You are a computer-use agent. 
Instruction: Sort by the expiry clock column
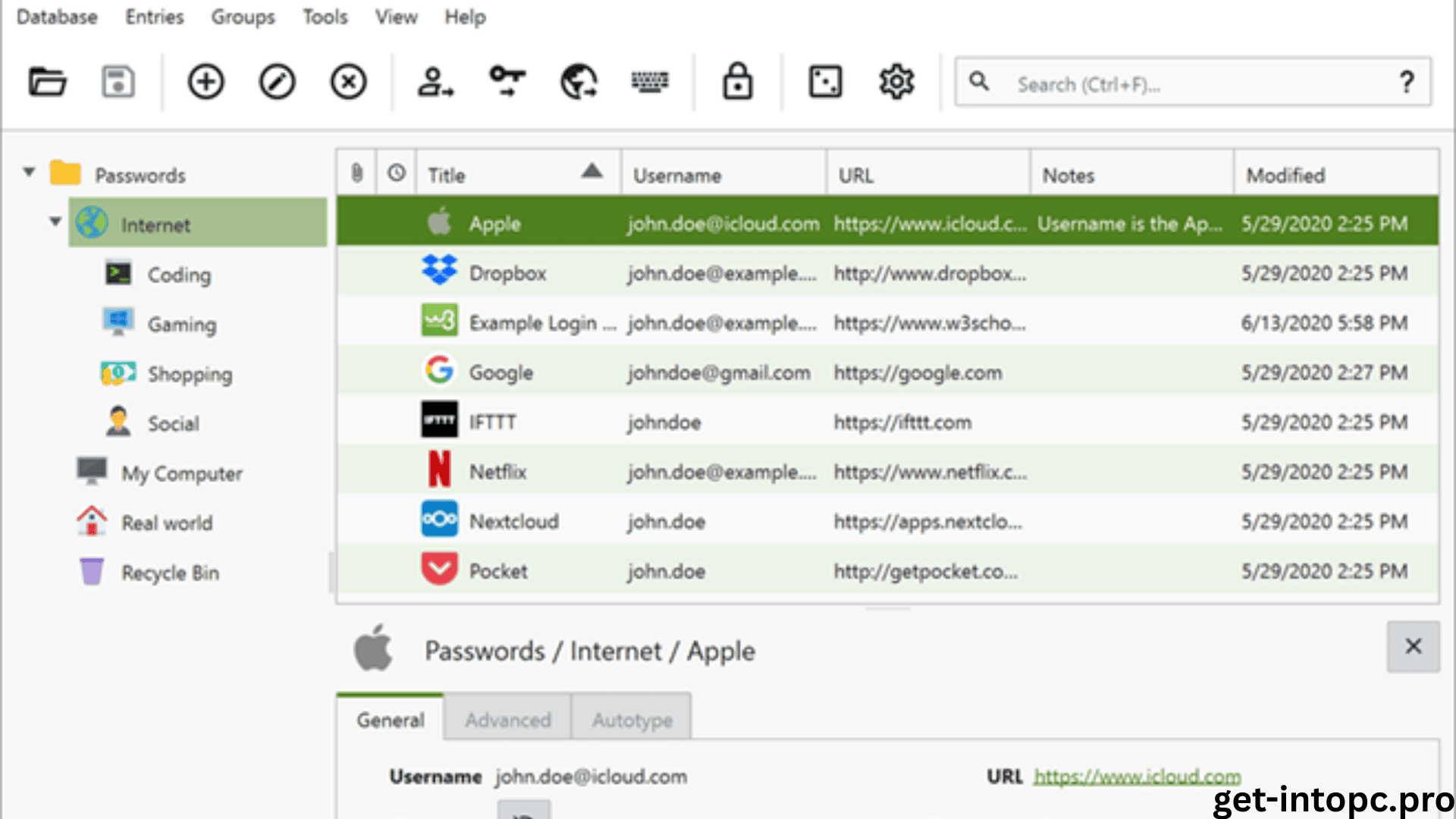point(397,174)
